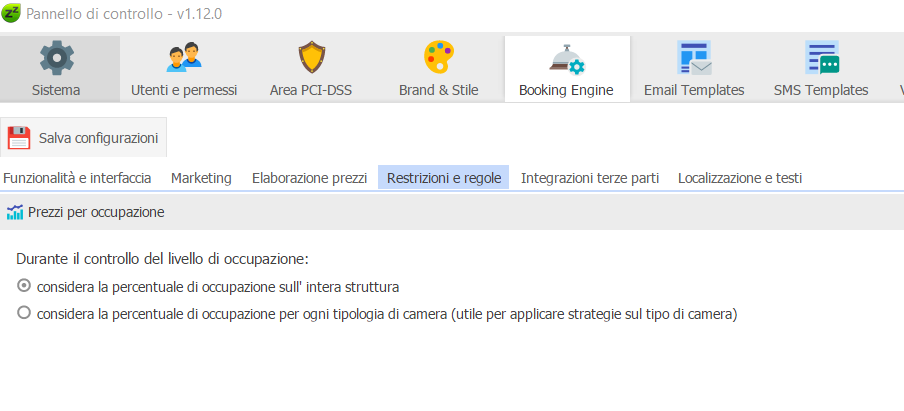Open the Sistema gear icon
Image resolution: width=904 pixels, height=411 pixels.
tap(56, 58)
